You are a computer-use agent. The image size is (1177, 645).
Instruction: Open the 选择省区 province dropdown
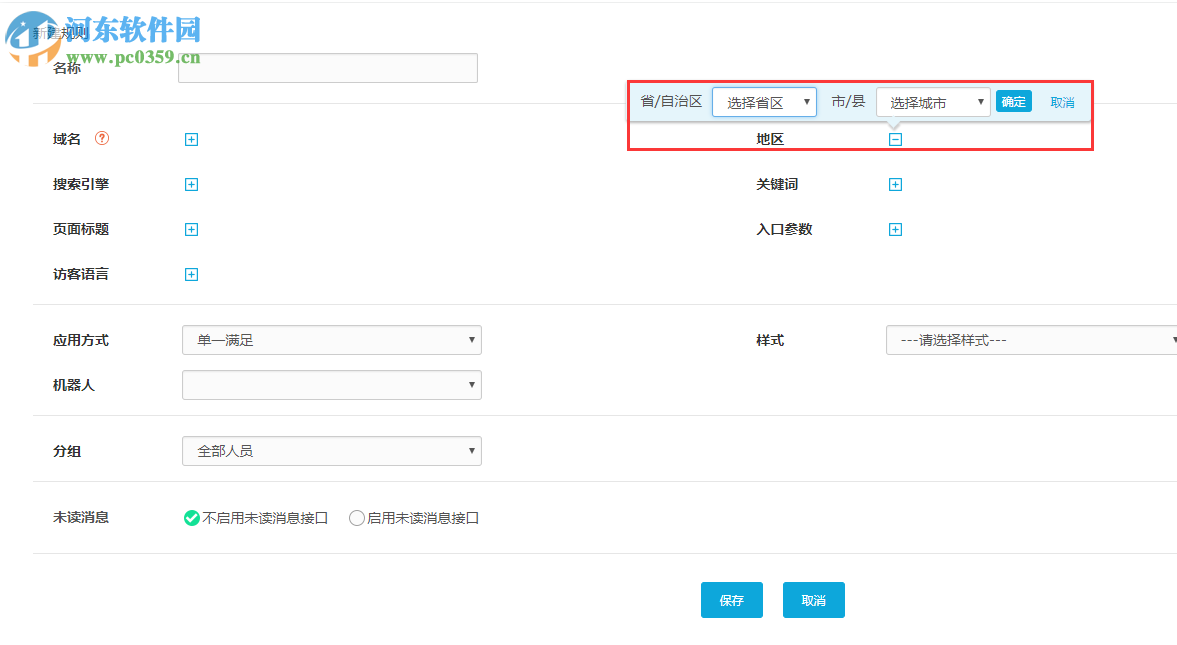tap(764, 101)
